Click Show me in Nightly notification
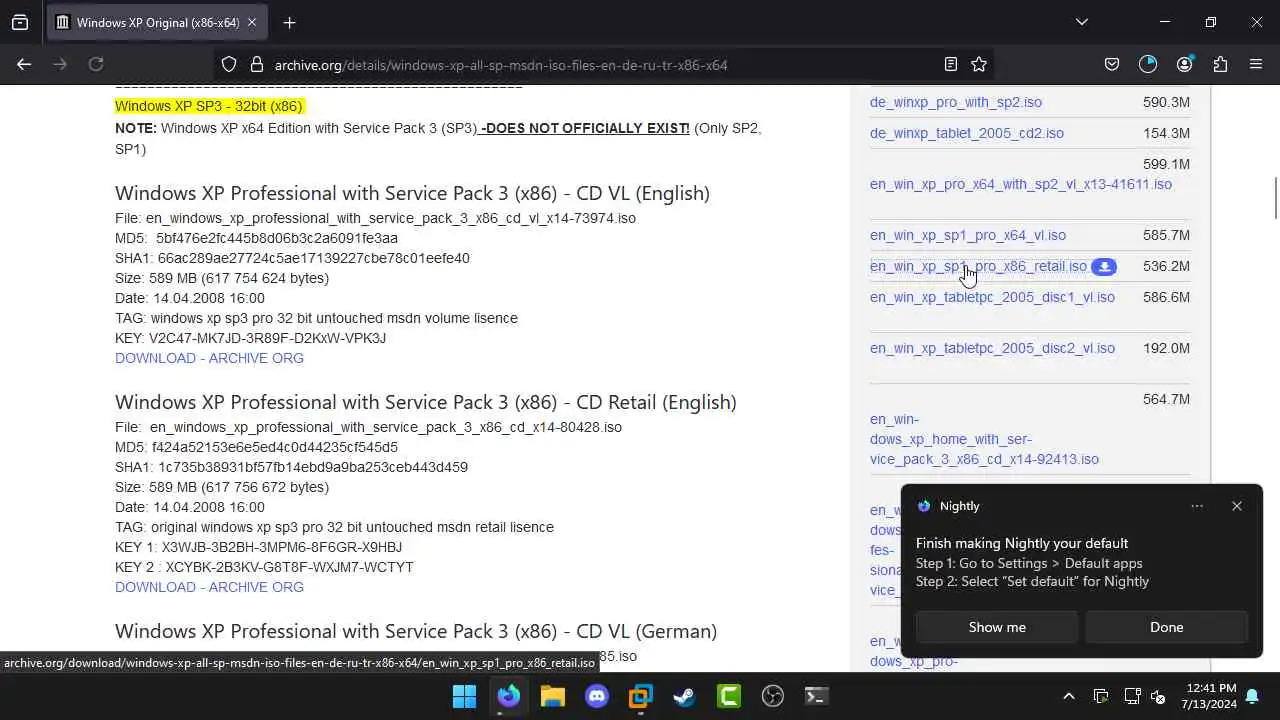 (997, 627)
